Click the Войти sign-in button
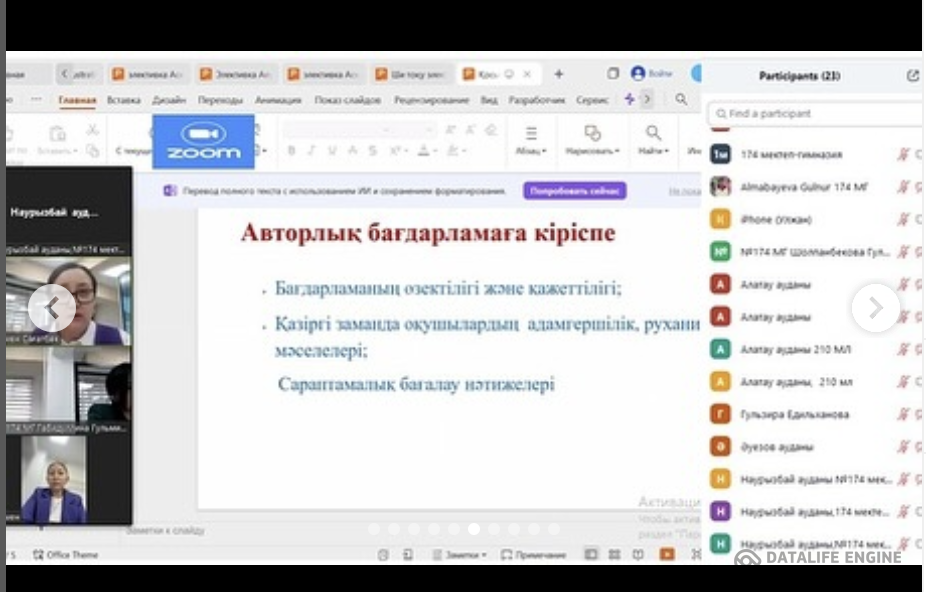 coord(652,74)
